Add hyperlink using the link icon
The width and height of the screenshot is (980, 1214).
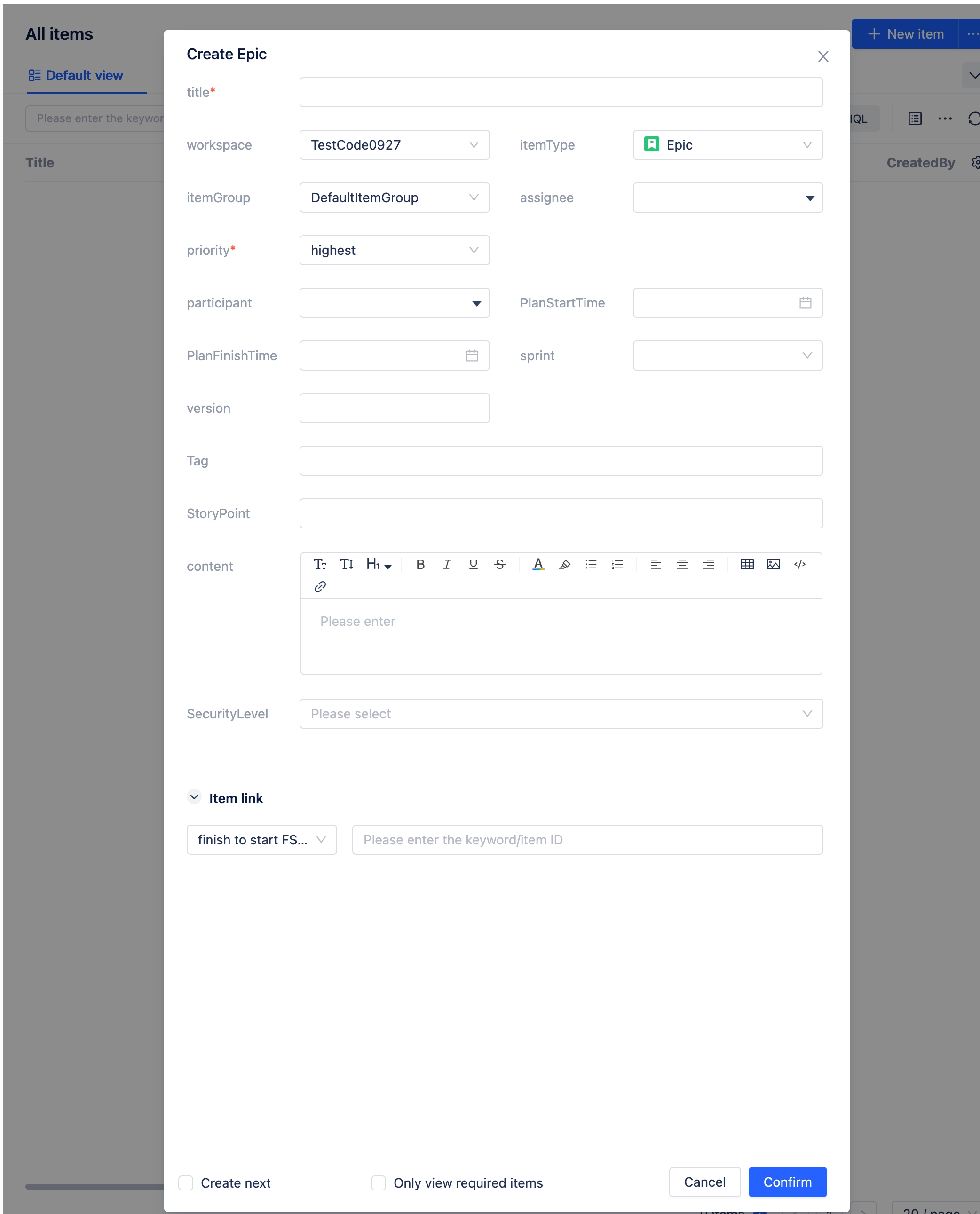tap(320, 586)
